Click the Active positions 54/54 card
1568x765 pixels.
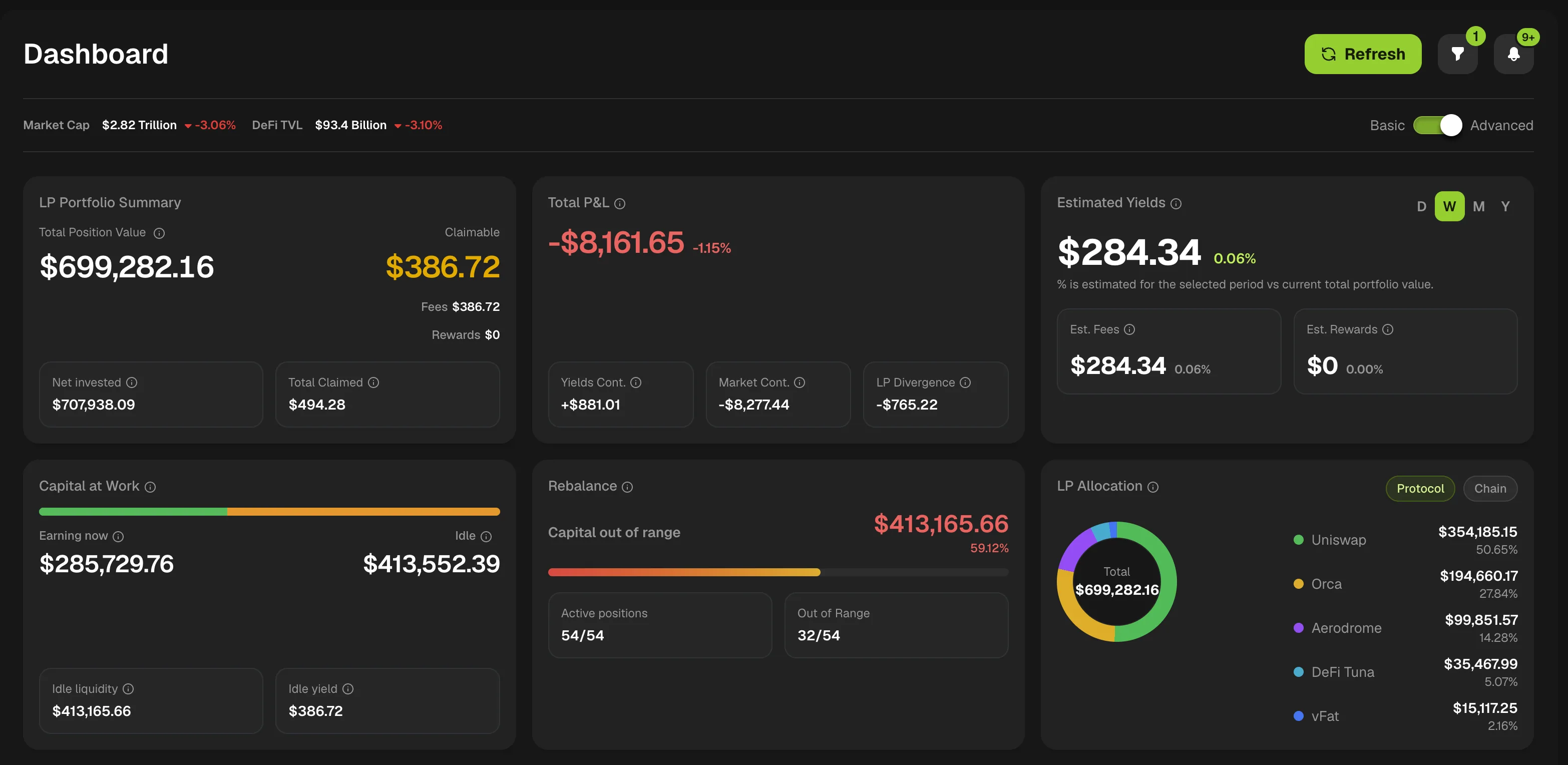(660, 625)
